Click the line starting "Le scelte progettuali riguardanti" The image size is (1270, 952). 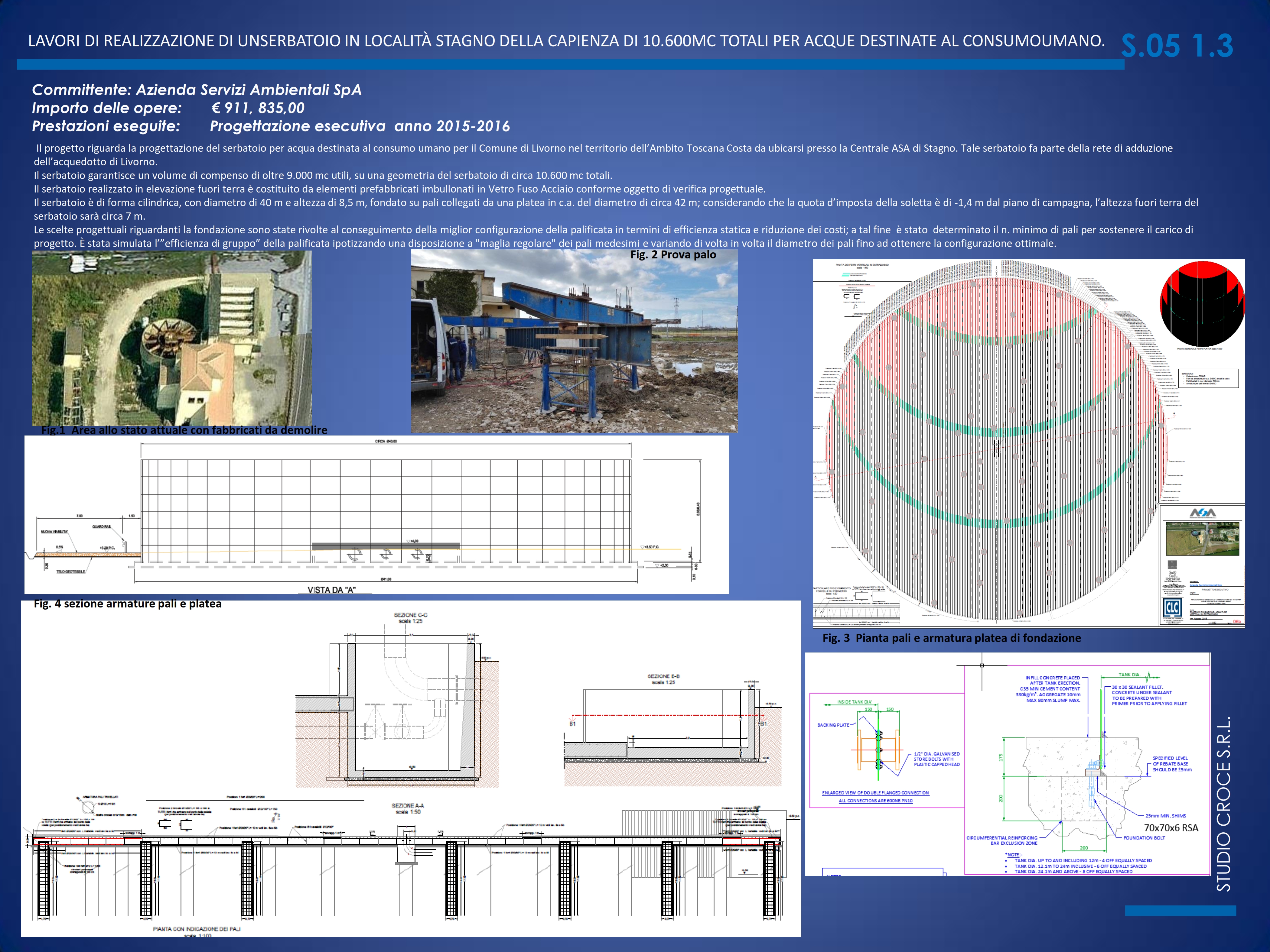(x=613, y=229)
